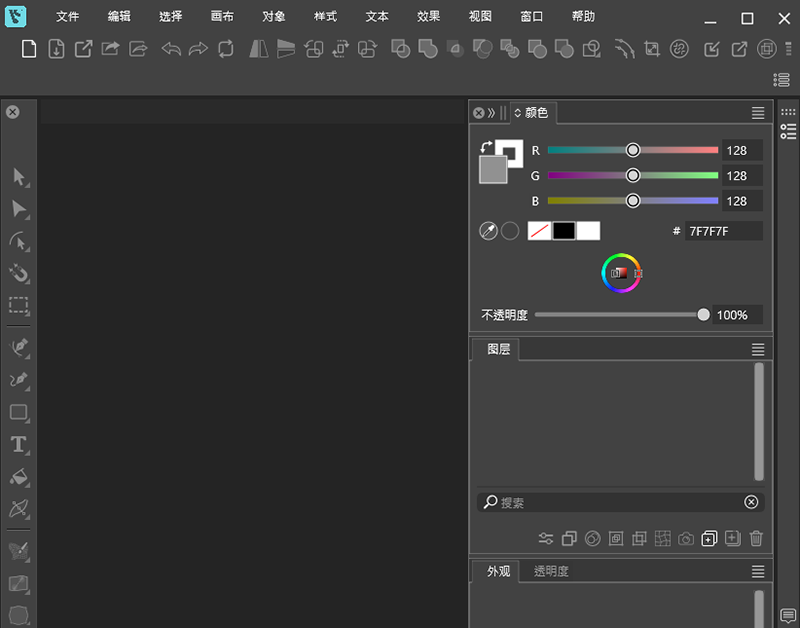Activate the stroke color box
The height and width of the screenshot is (628, 800).
tap(513, 149)
